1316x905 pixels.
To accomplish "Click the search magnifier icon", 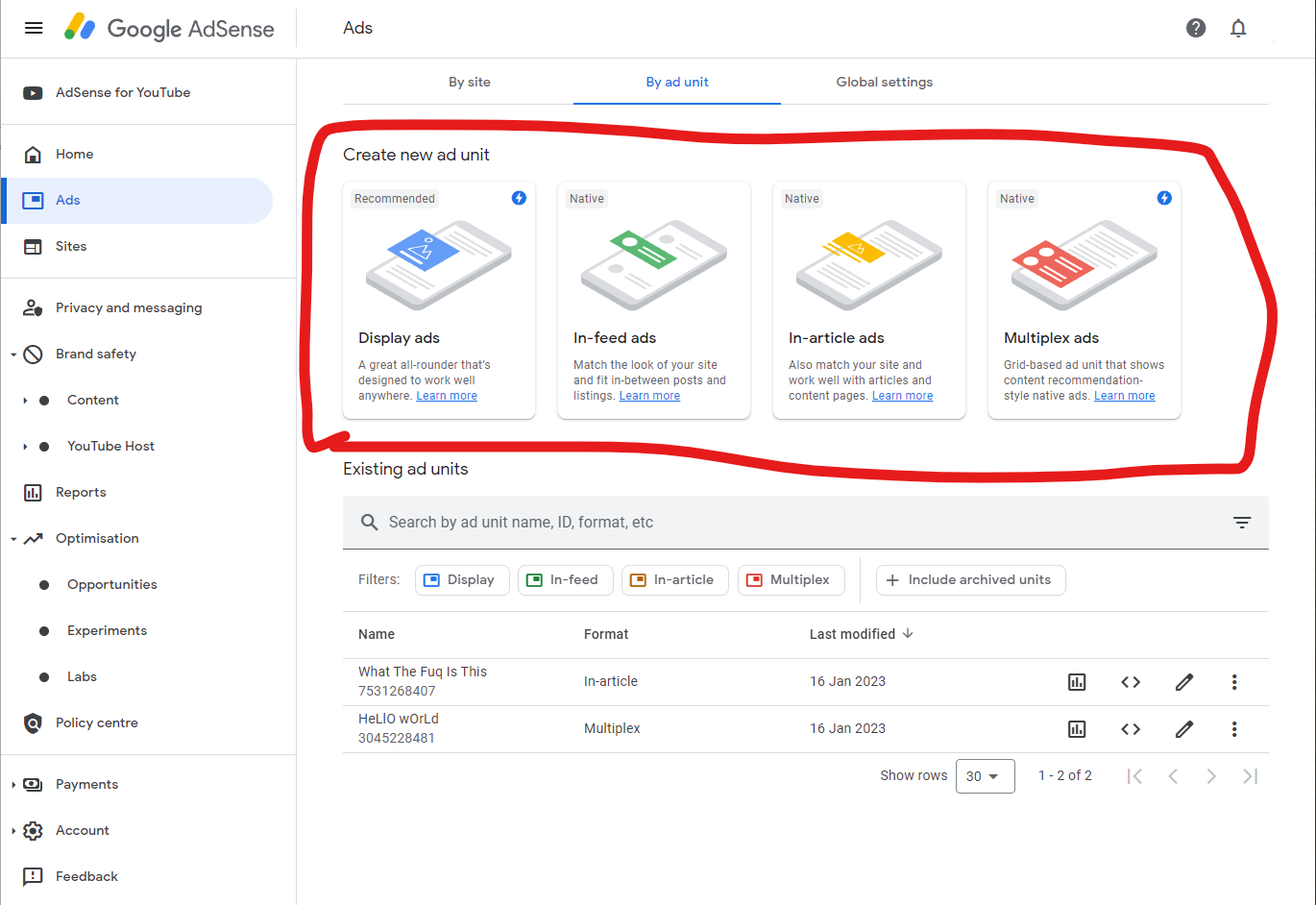I will coord(369,523).
